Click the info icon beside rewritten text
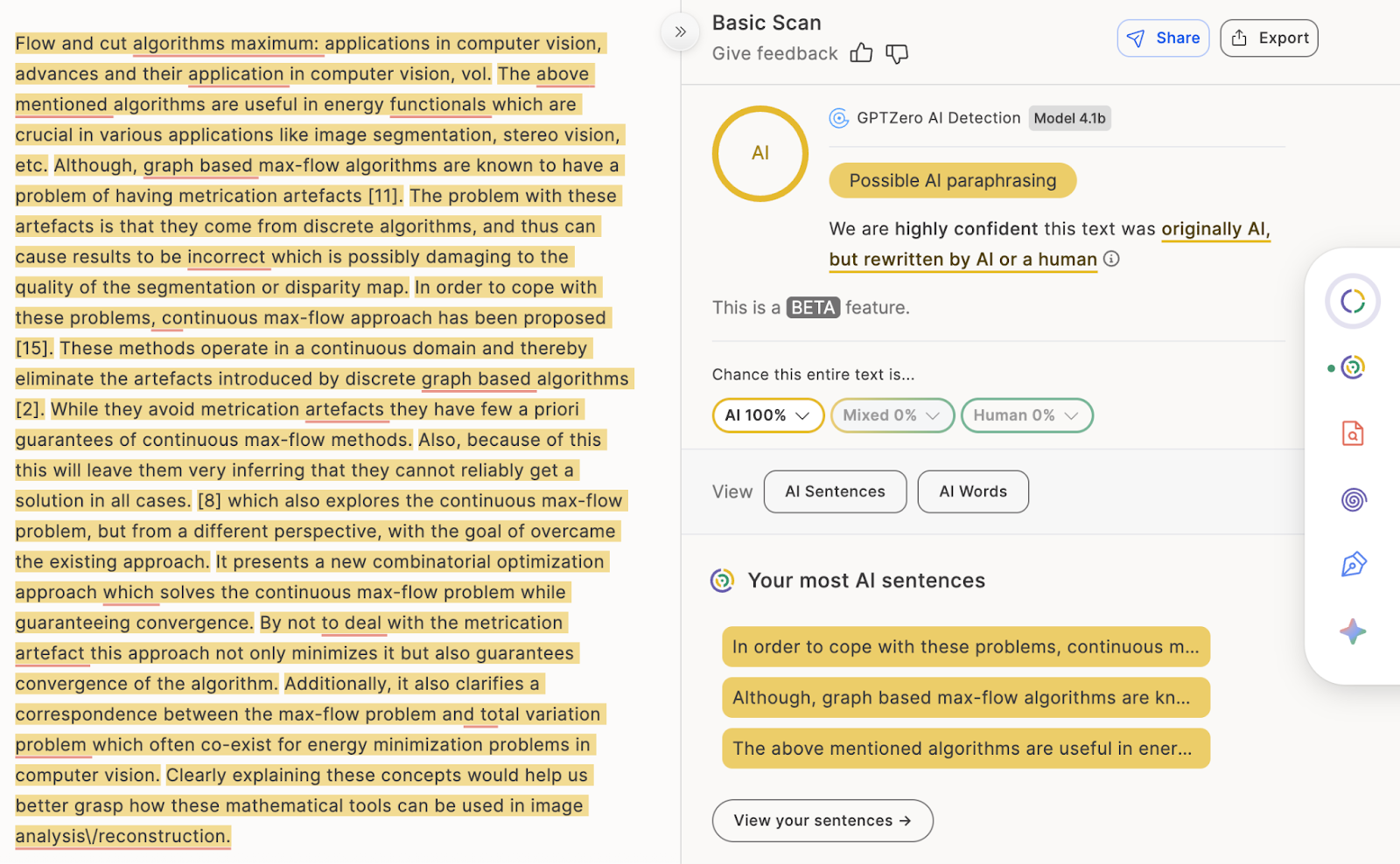The height and width of the screenshot is (864, 1400). (x=1111, y=259)
